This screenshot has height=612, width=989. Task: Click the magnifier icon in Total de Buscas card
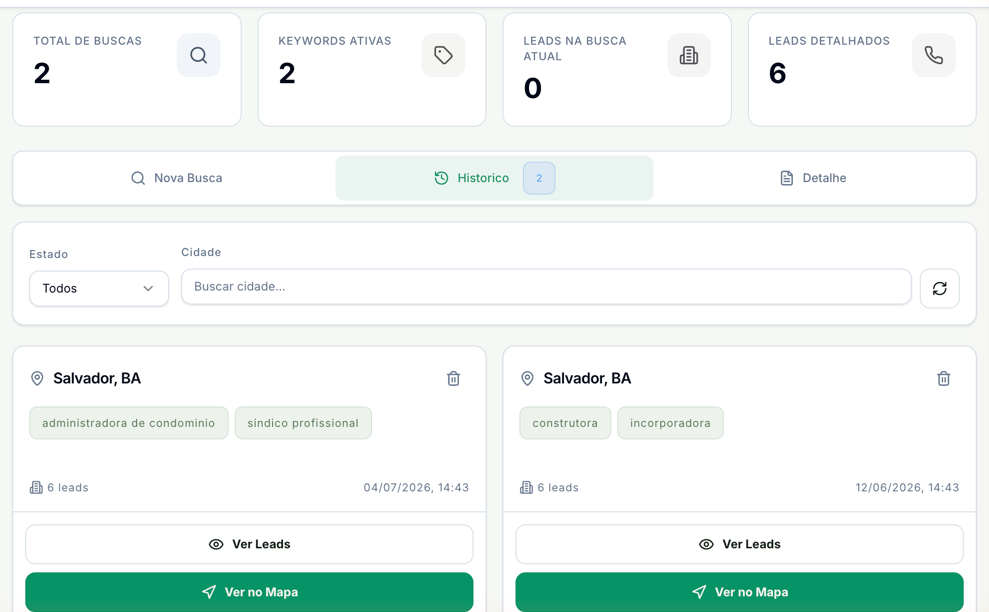[x=199, y=56]
